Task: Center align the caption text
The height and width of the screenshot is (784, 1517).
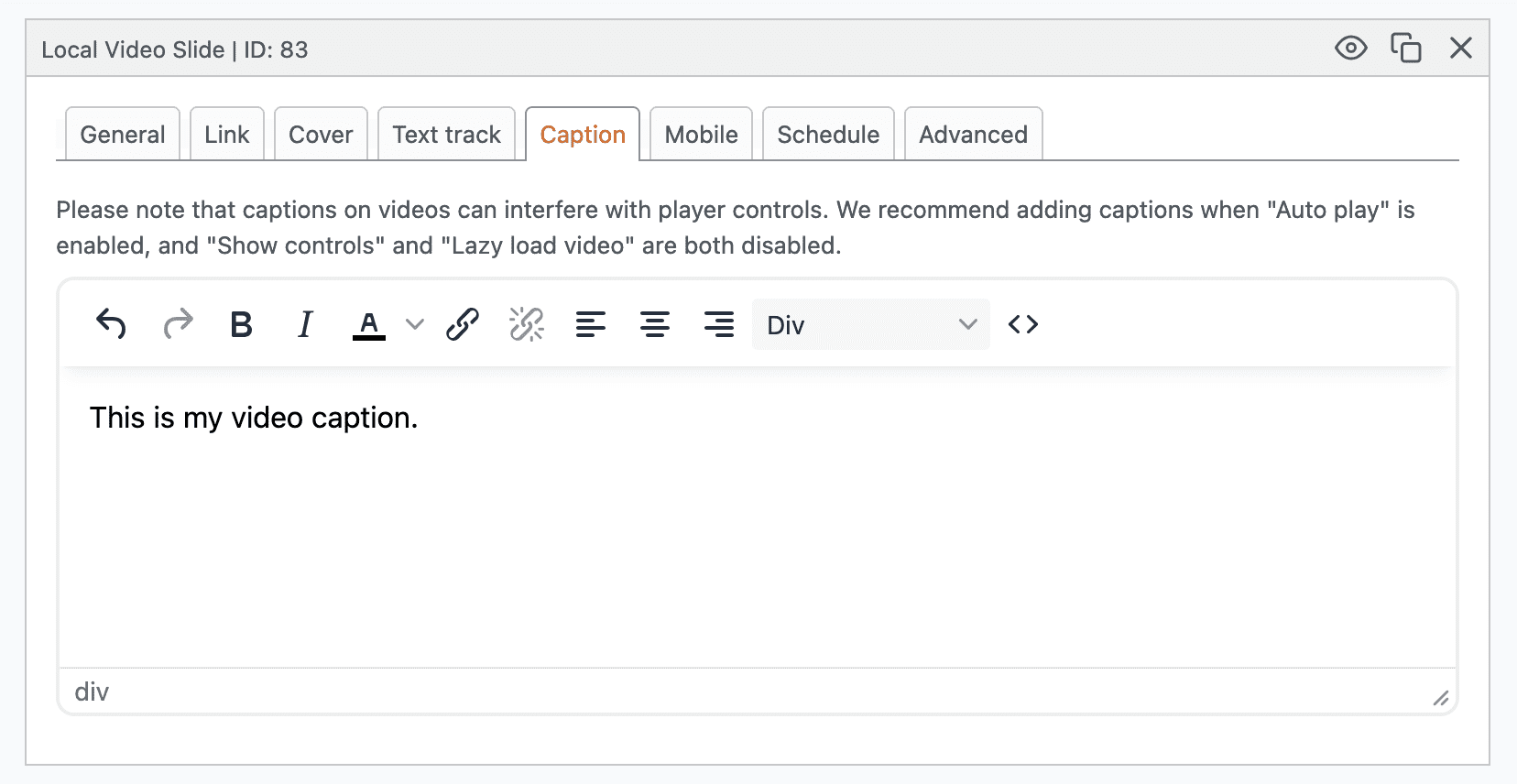Action: coord(655,324)
